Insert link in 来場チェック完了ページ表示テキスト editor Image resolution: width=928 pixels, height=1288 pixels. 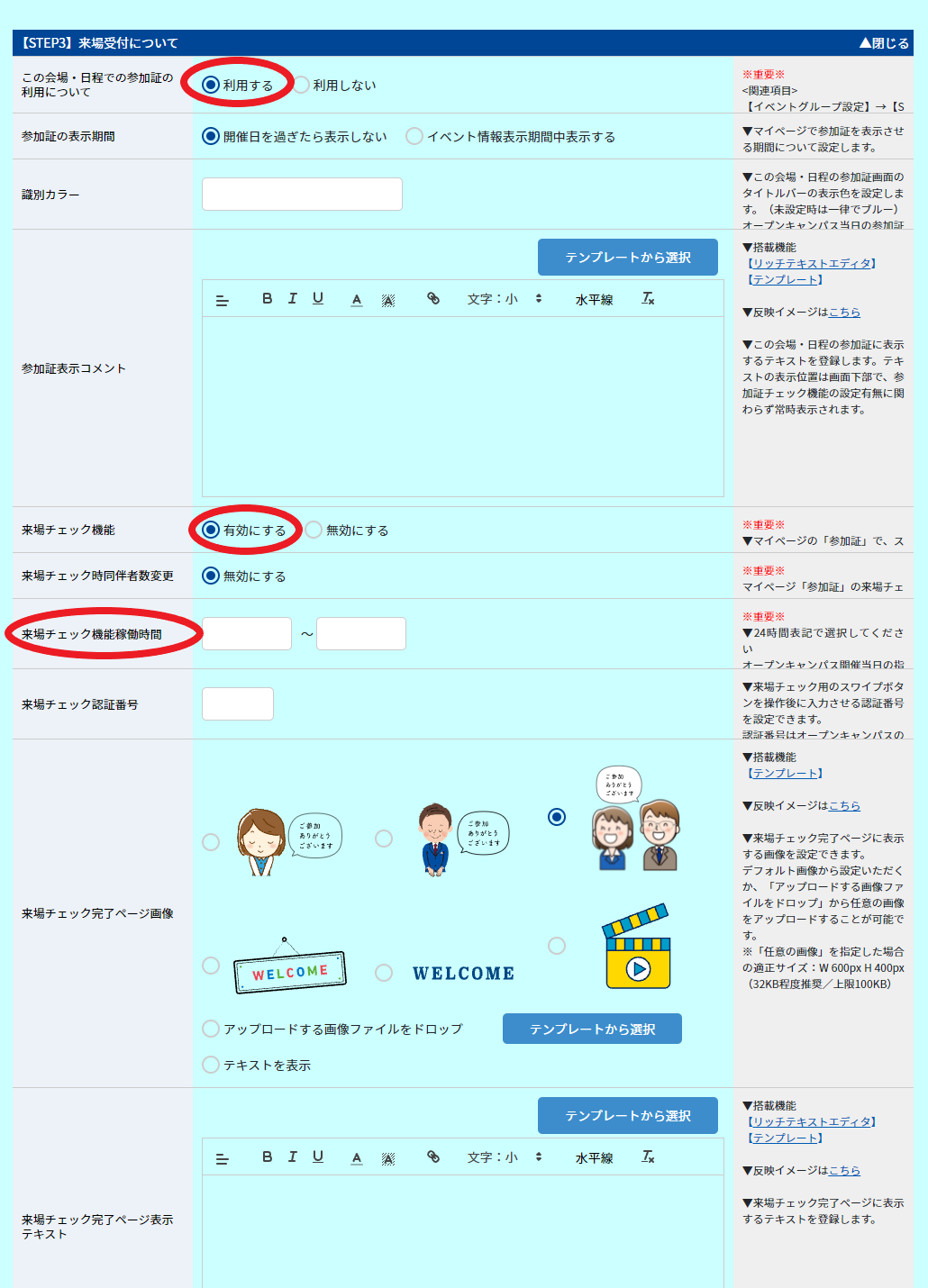pyautogui.click(x=433, y=1156)
